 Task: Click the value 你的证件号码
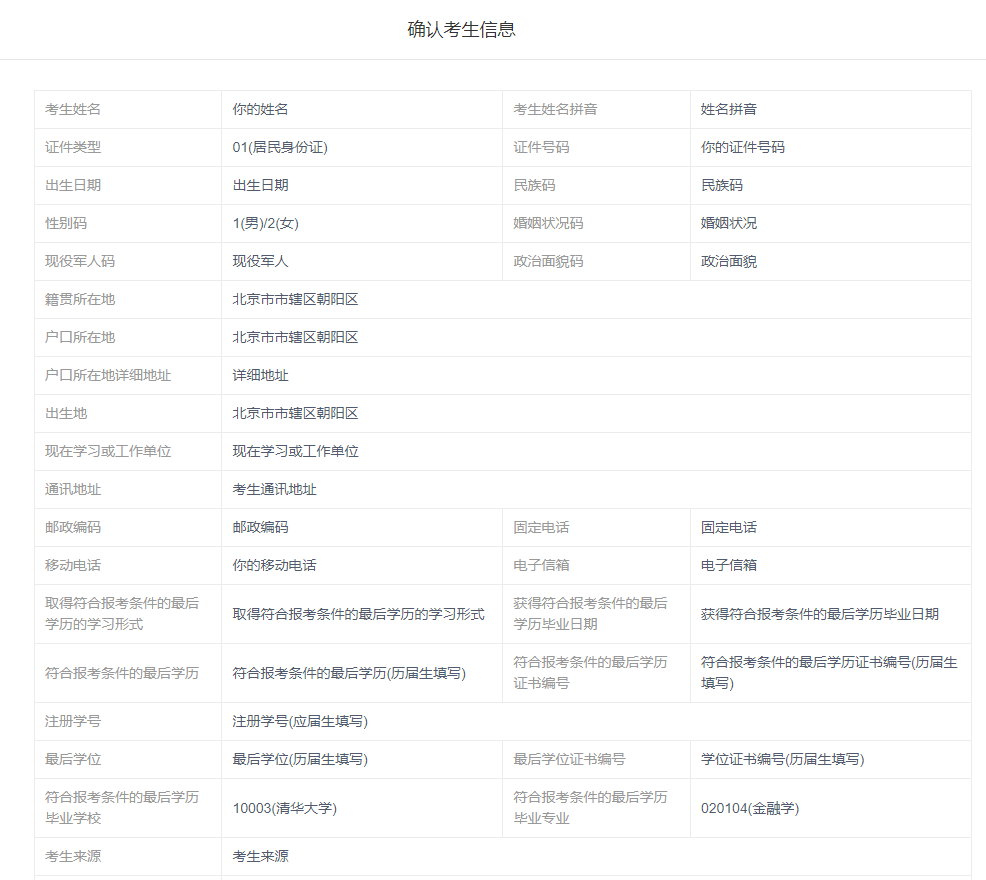pyautogui.click(x=743, y=147)
